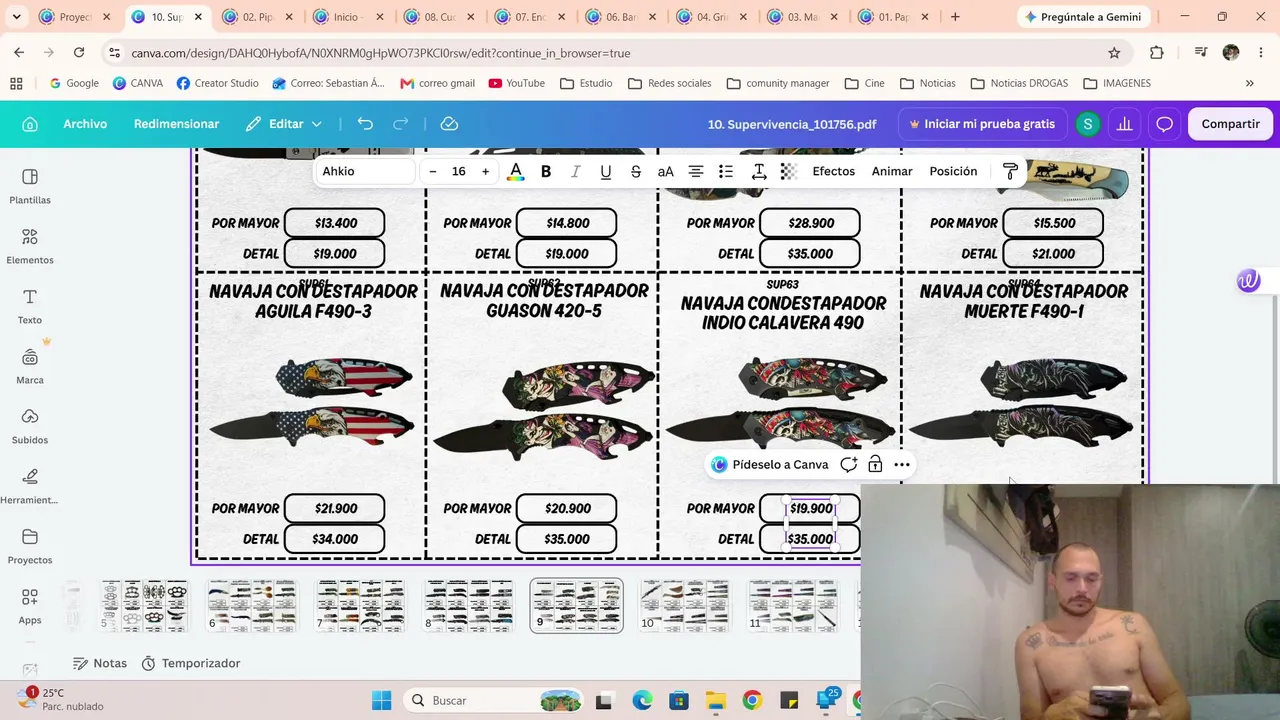Open CANVA bookmark
Viewport: 1280px width, 720px height.
[138, 83]
